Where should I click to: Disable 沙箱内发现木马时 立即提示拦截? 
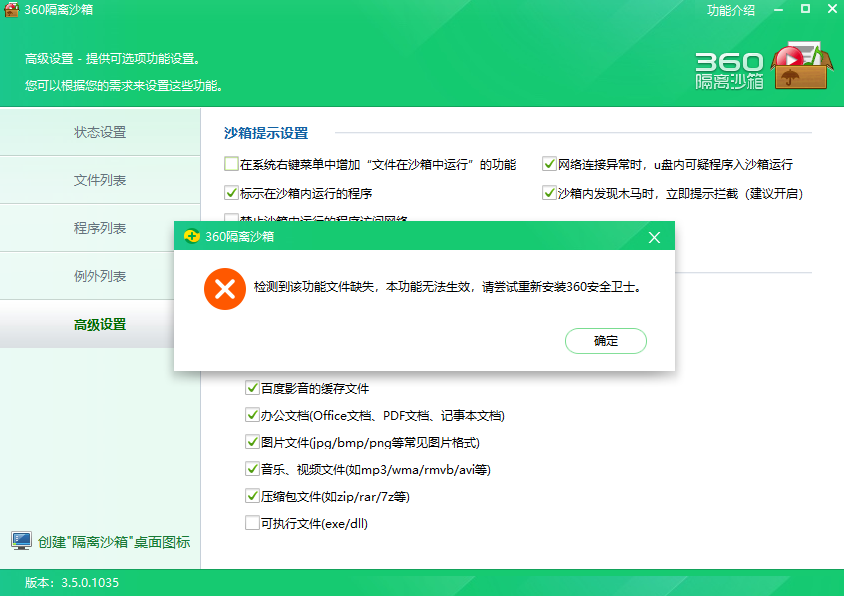(x=549, y=193)
